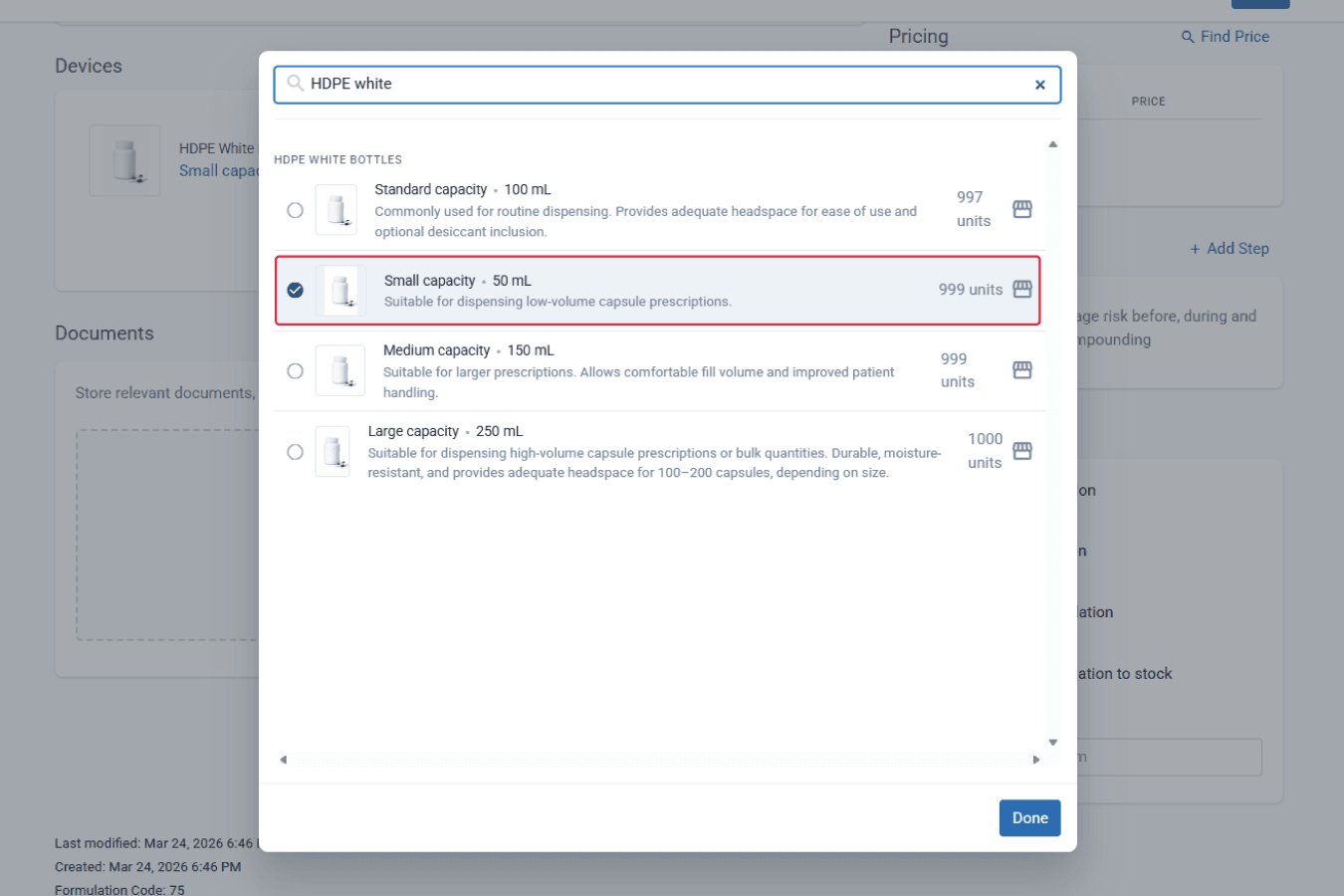Click the list scroll down arrow
This screenshot has height=896, width=1344.
(x=1052, y=743)
